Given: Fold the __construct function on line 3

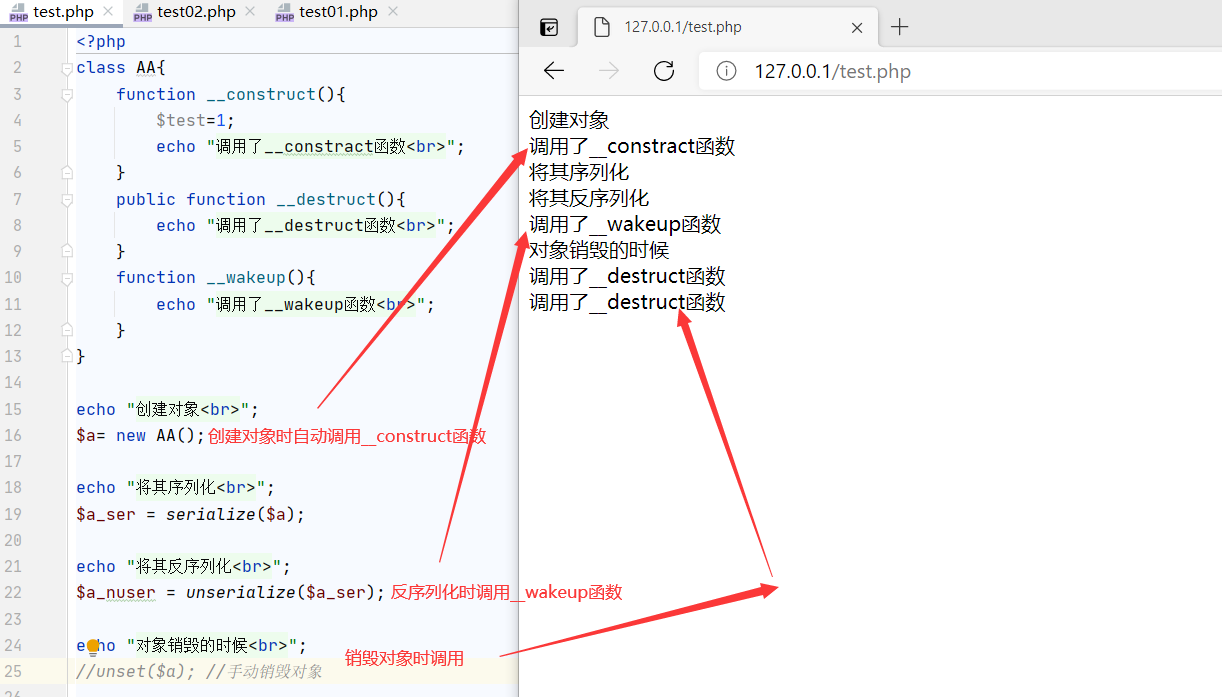Looking at the screenshot, I should (67, 94).
